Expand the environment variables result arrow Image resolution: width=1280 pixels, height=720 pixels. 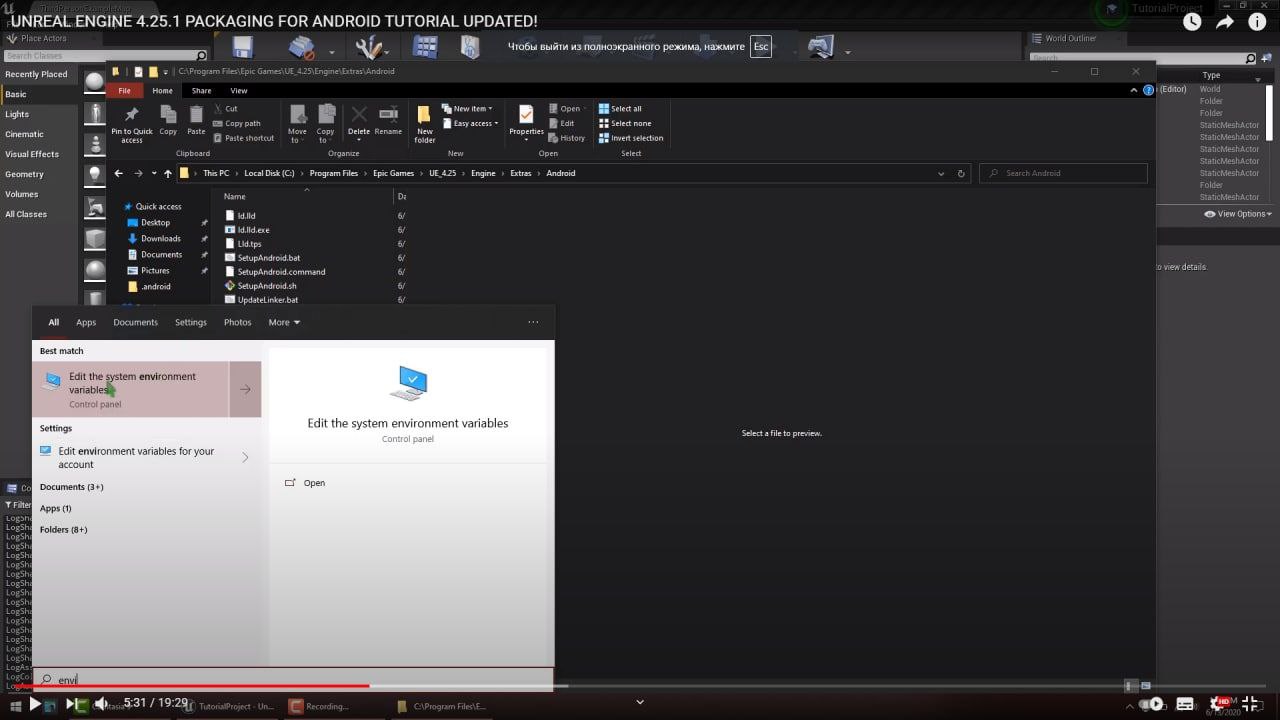[x=245, y=389]
